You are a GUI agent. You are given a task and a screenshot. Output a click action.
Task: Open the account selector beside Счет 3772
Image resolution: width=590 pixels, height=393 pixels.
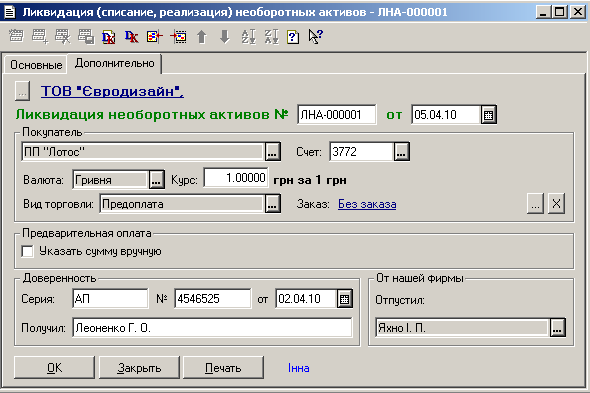[401, 152]
